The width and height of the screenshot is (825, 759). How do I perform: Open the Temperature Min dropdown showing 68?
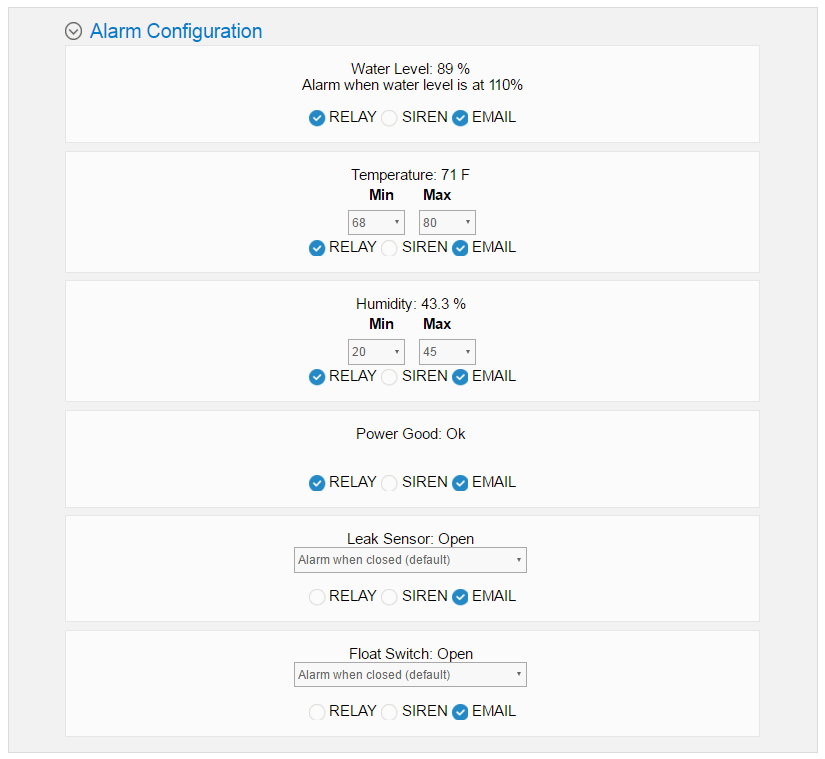pyautogui.click(x=376, y=222)
